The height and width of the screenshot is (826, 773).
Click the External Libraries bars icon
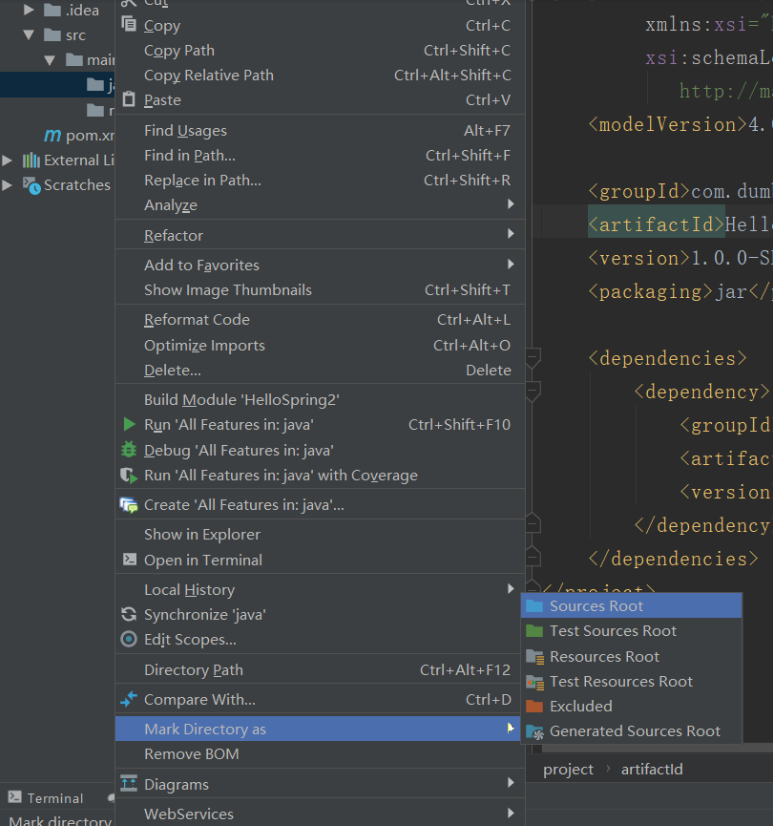[x=31, y=160]
